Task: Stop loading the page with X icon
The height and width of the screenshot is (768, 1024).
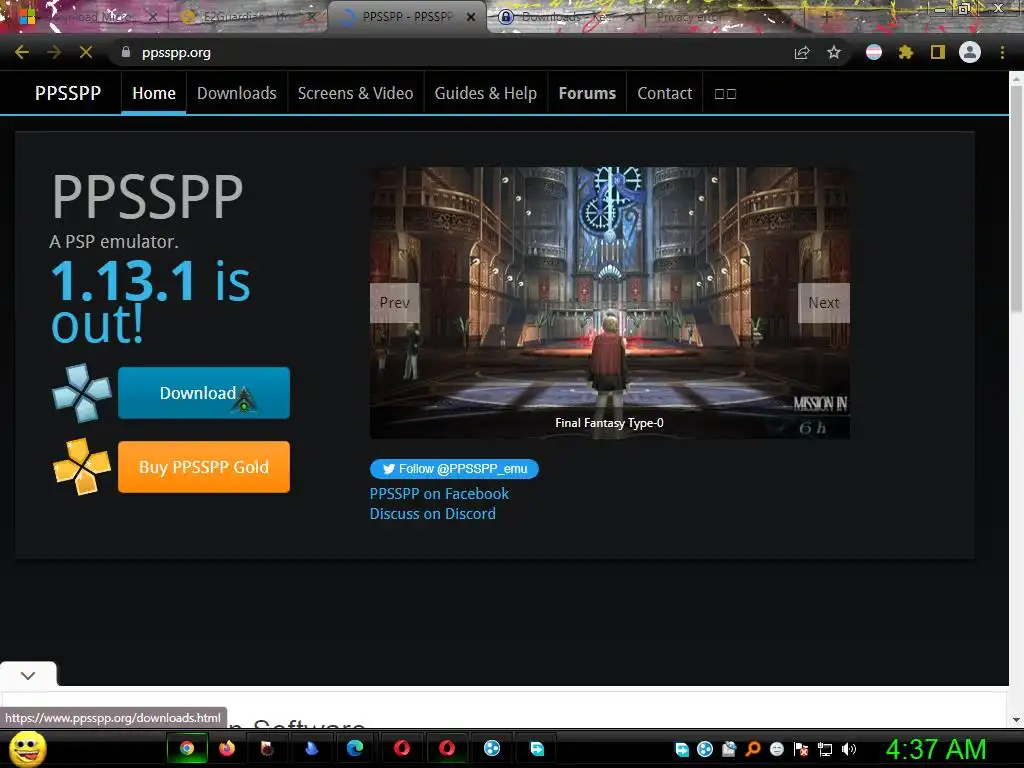Action: pyautogui.click(x=86, y=52)
